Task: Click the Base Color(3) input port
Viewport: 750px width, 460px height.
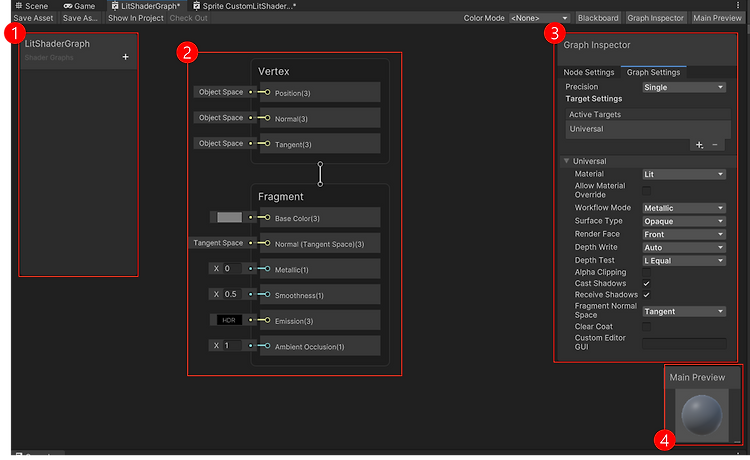Action: point(267,218)
